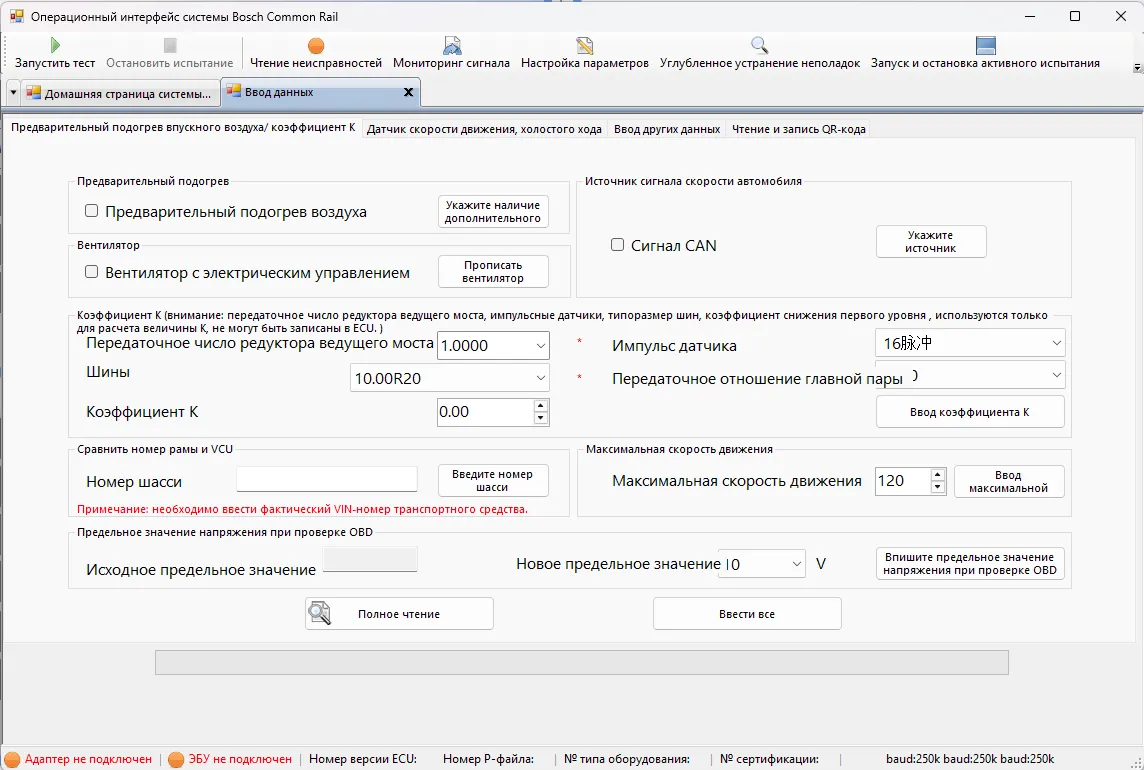The image size is (1144, 770).
Task: Expand Передаточное число редуктора ведущего моста dropdown
Action: pos(541,345)
